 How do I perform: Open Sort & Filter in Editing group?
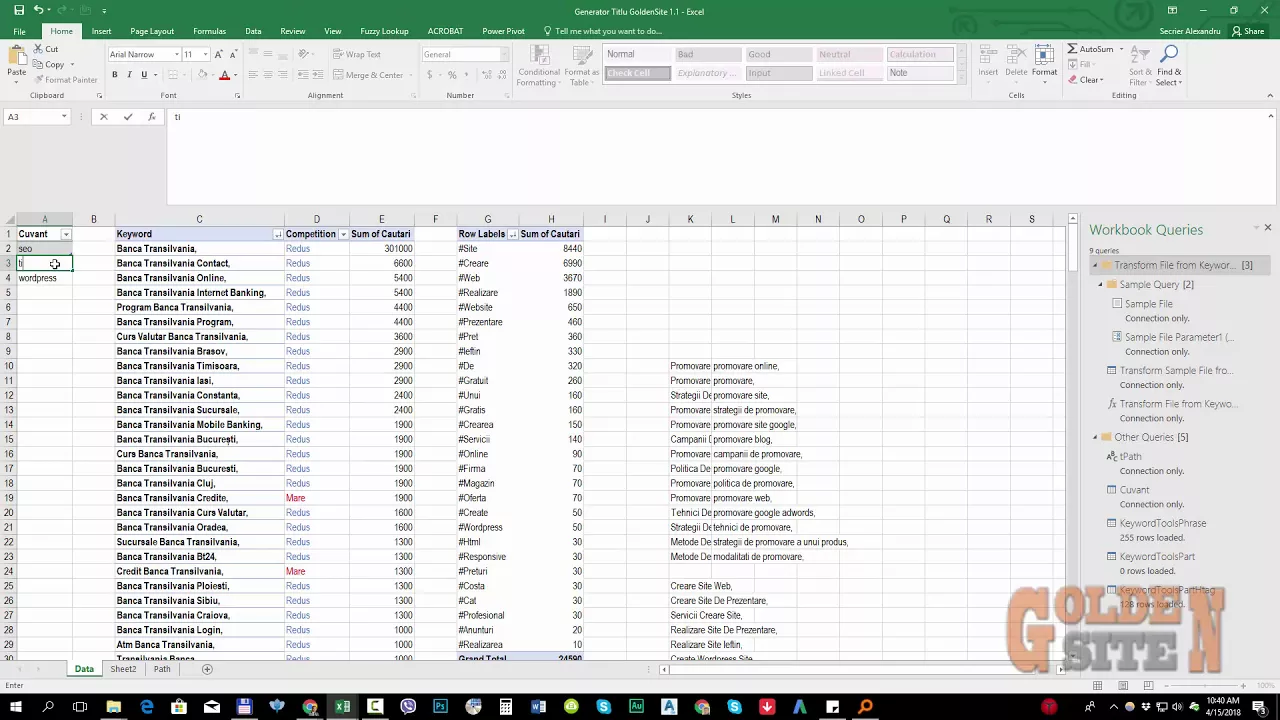point(1140,65)
